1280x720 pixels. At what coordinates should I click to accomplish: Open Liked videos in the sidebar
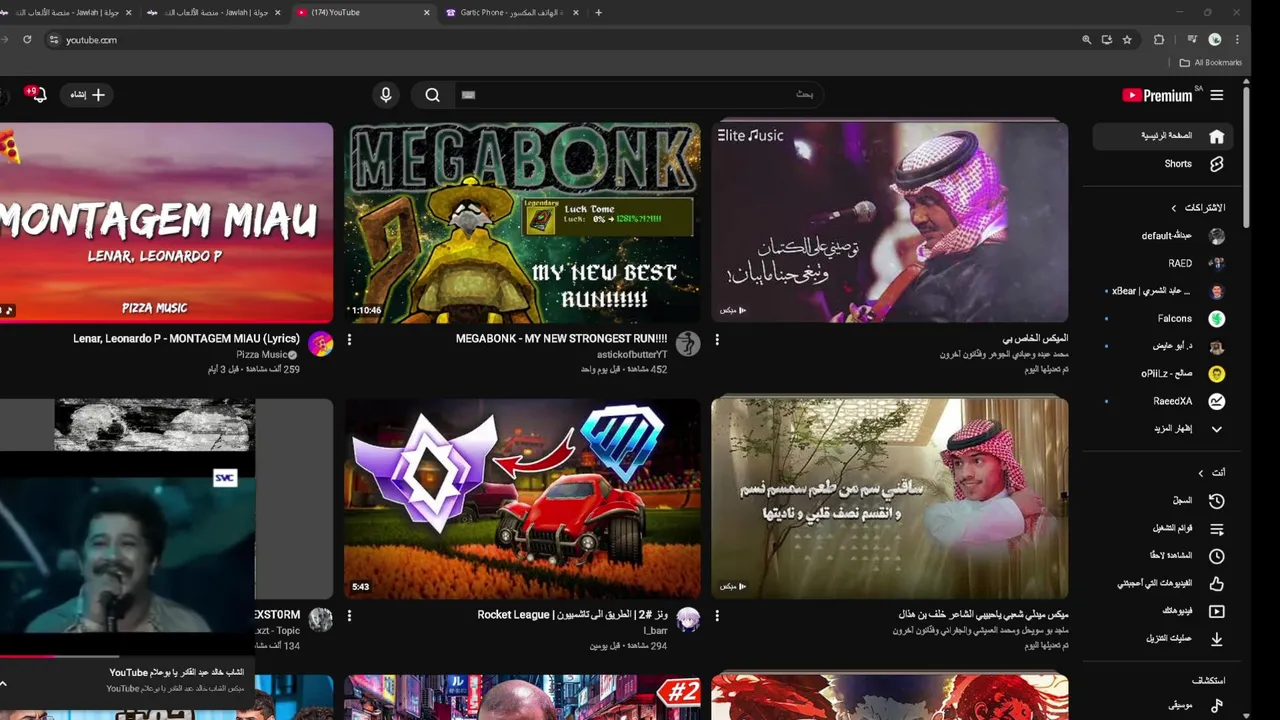click(1162, 583)
